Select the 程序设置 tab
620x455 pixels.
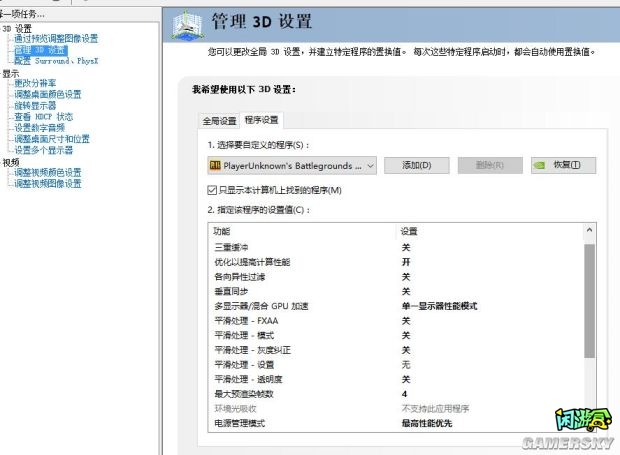pyautogui.click(x=262, y=121)
